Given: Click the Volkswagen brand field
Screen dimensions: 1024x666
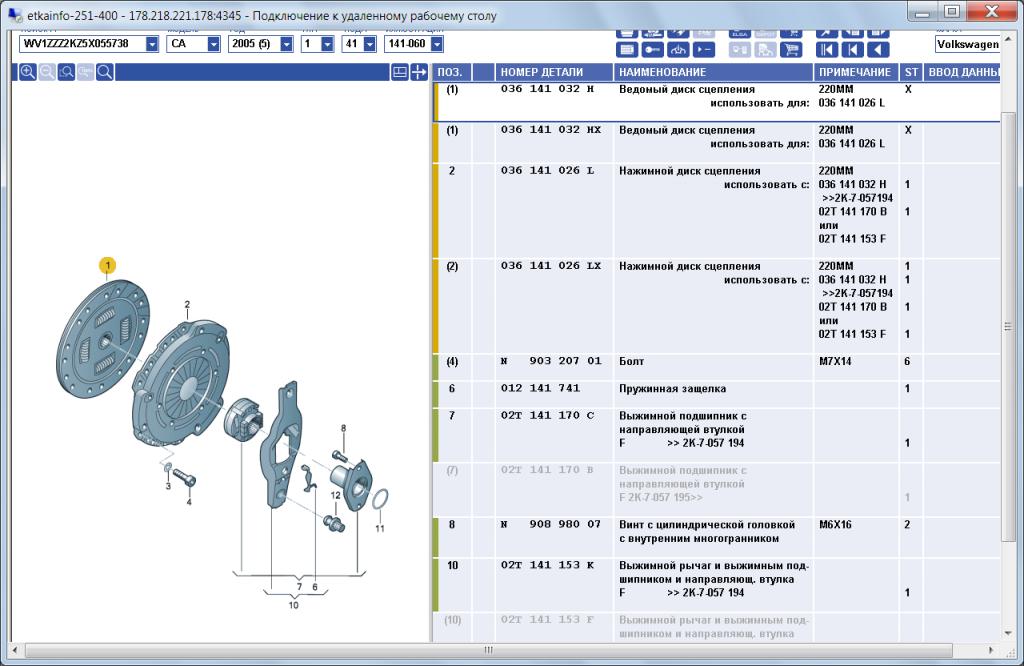Looking at the screenshot, I should (967, 44).
